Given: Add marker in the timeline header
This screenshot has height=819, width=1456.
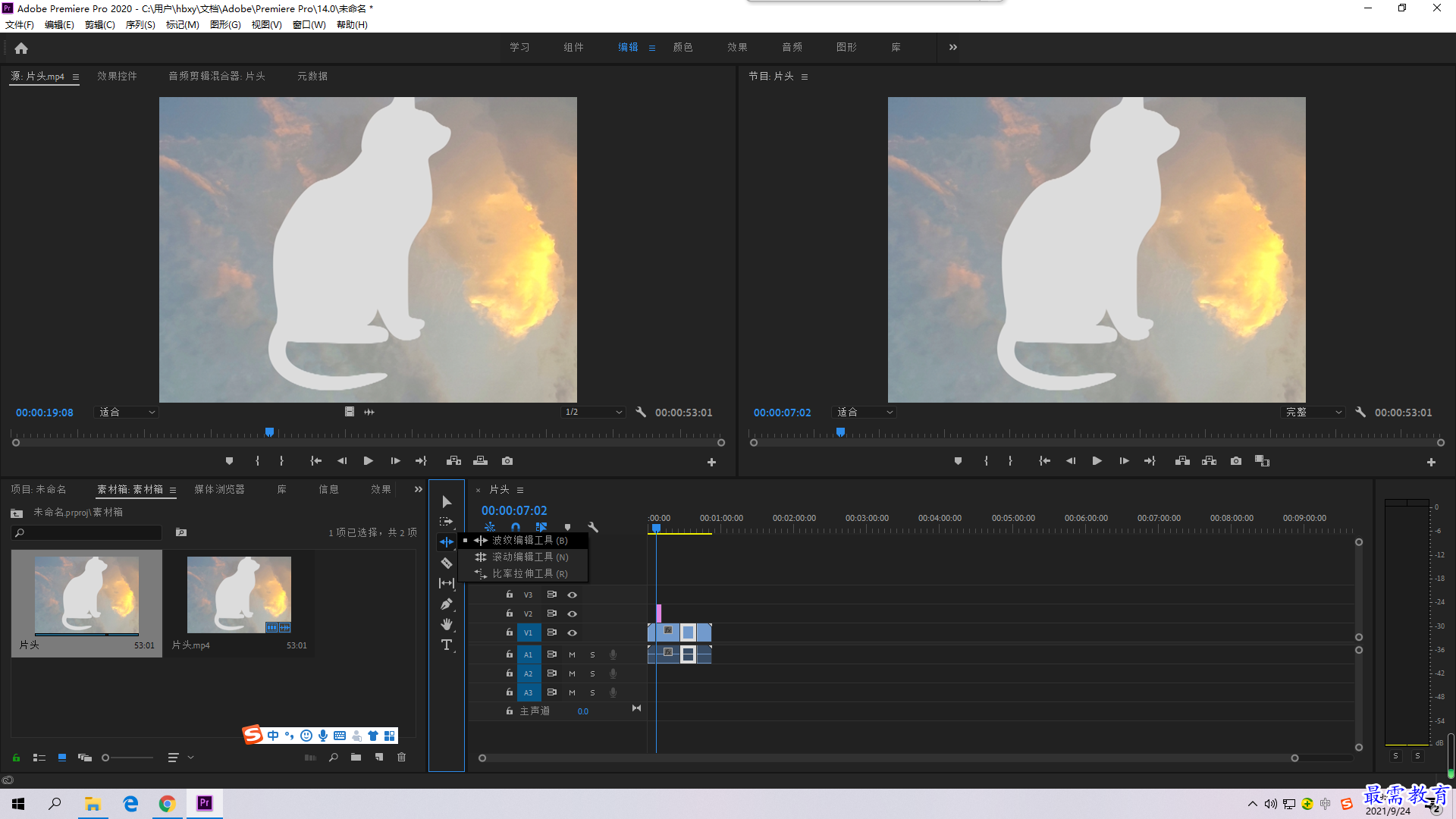Looking at the screenshot, I should point(567,527).
